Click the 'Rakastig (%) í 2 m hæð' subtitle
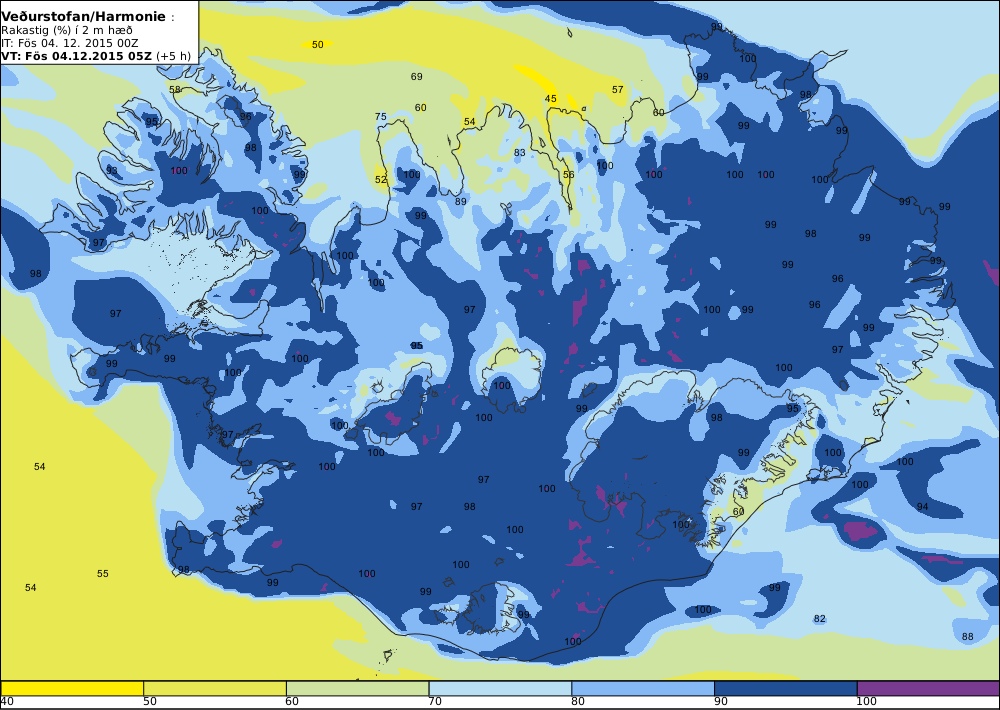The image size is (1000, 710). tap(66, 30)
